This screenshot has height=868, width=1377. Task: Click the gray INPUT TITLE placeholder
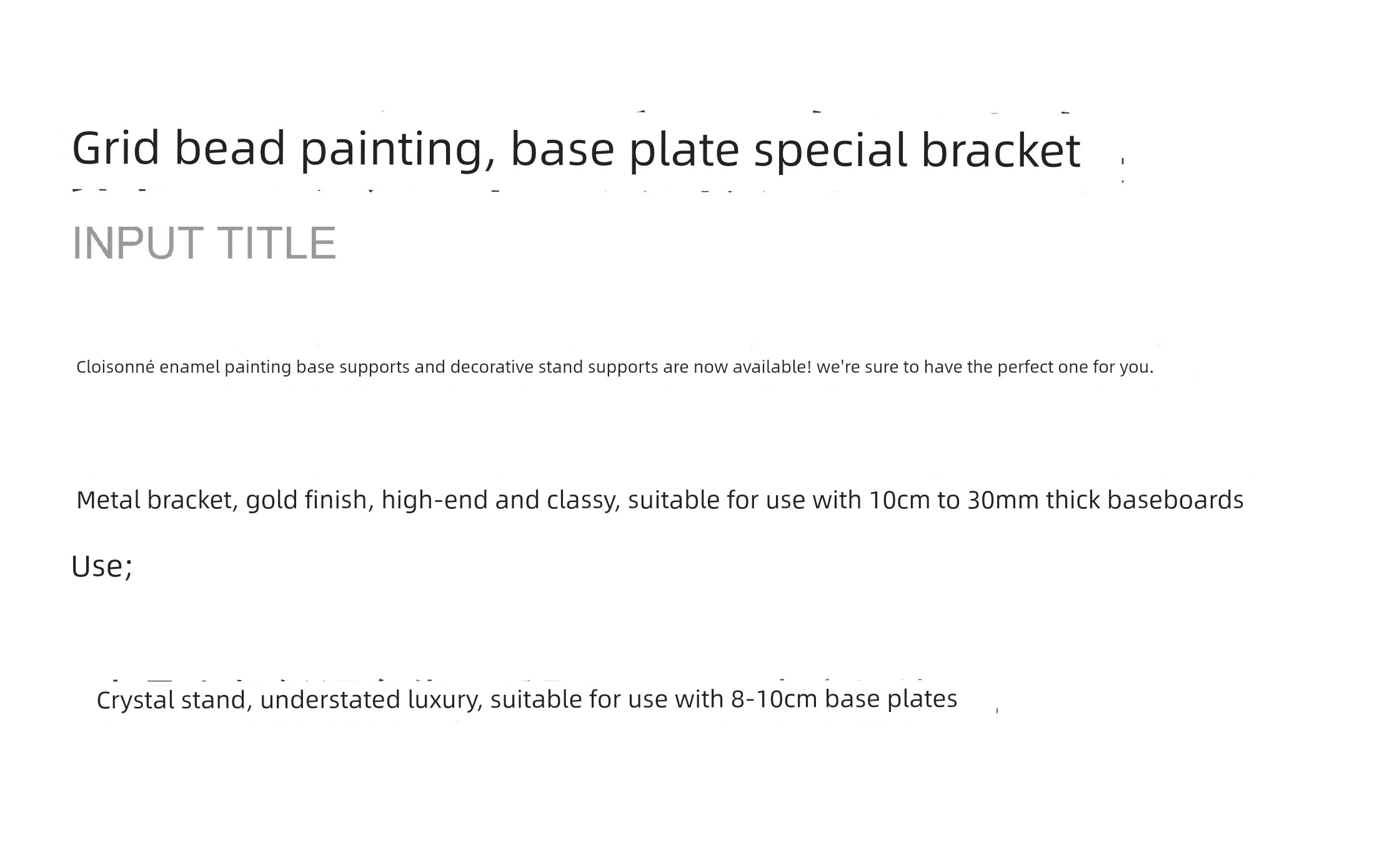[204, 242]
